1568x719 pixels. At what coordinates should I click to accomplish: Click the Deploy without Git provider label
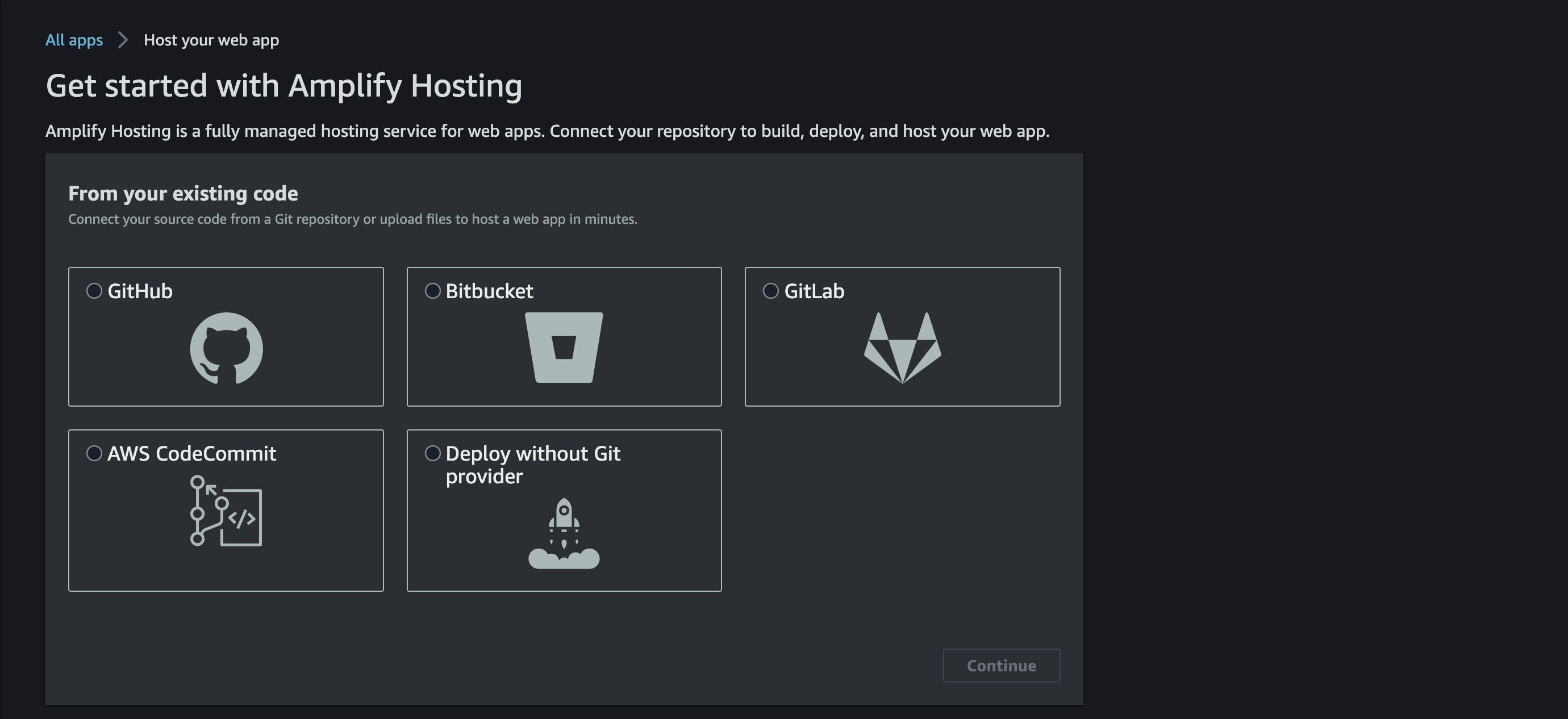click(x=533, y=465)
